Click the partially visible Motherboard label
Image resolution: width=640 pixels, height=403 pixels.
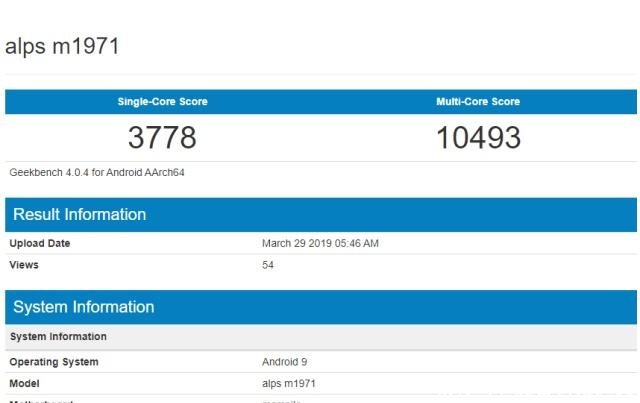coord(40,400)
